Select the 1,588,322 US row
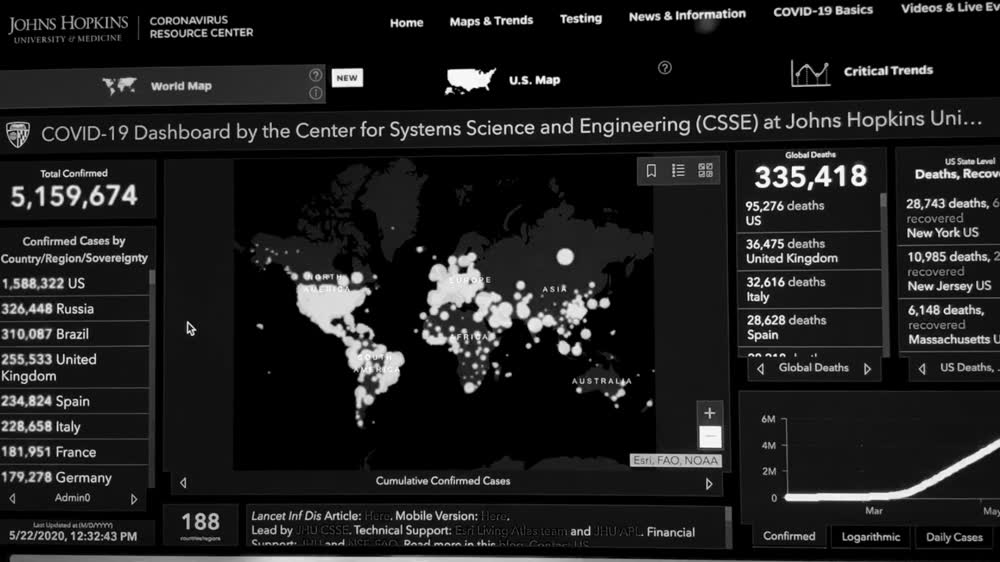Image resolution: width=1000 pixels, height=562 pixels. click(75, 284)
